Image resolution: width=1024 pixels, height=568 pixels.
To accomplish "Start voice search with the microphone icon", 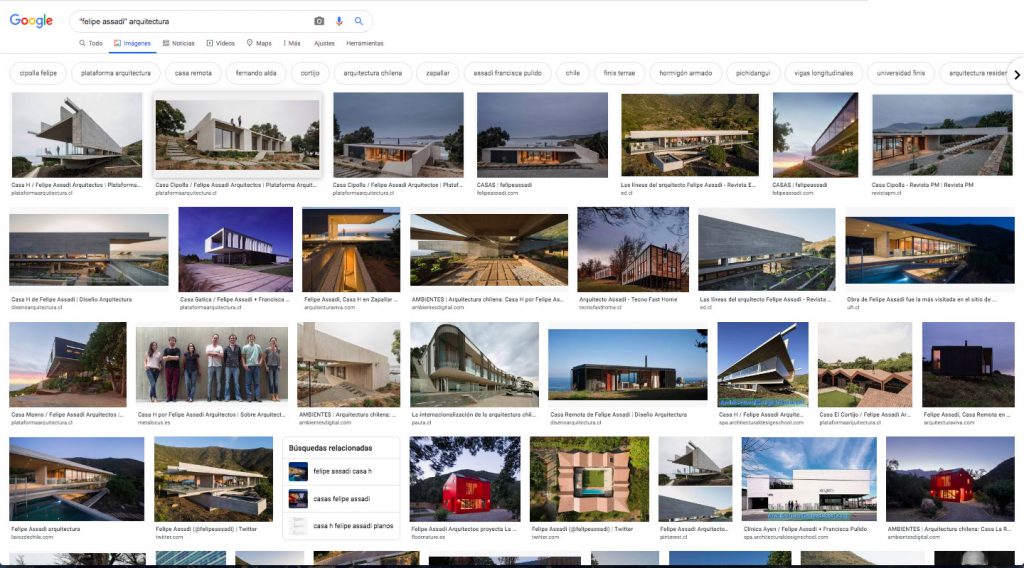I will click(x=339, y=21).
